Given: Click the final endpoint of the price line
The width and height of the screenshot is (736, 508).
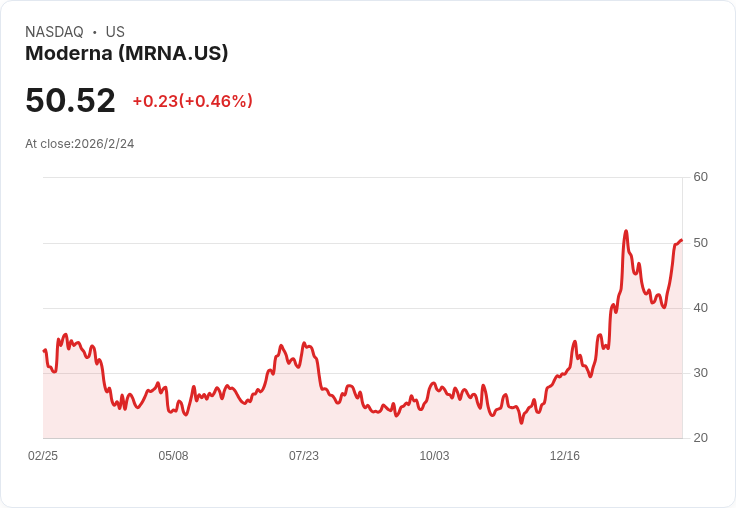Looking at the screenshot, I should click(681, 240).
